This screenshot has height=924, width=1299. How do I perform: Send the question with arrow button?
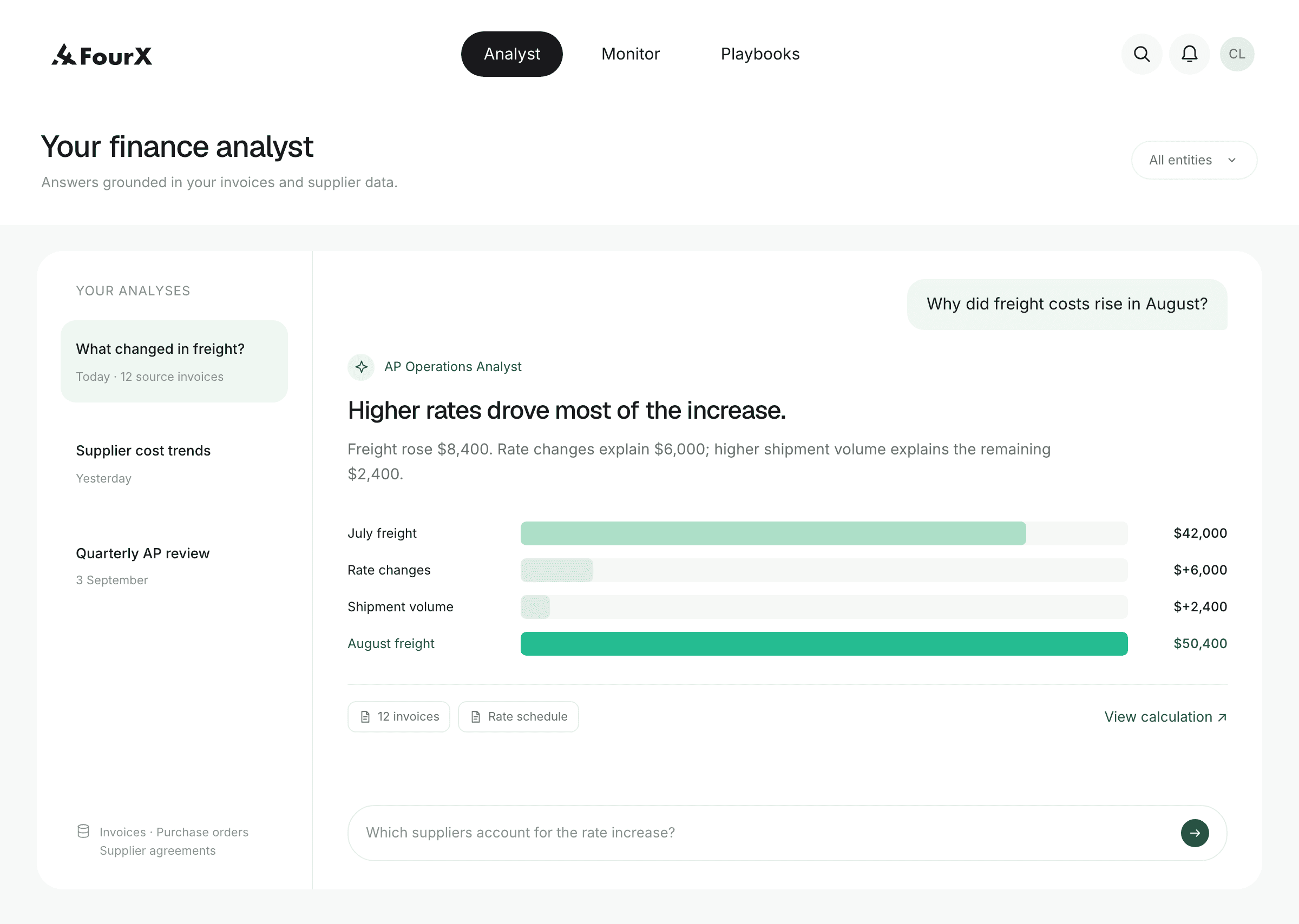tap(1194, 833)
